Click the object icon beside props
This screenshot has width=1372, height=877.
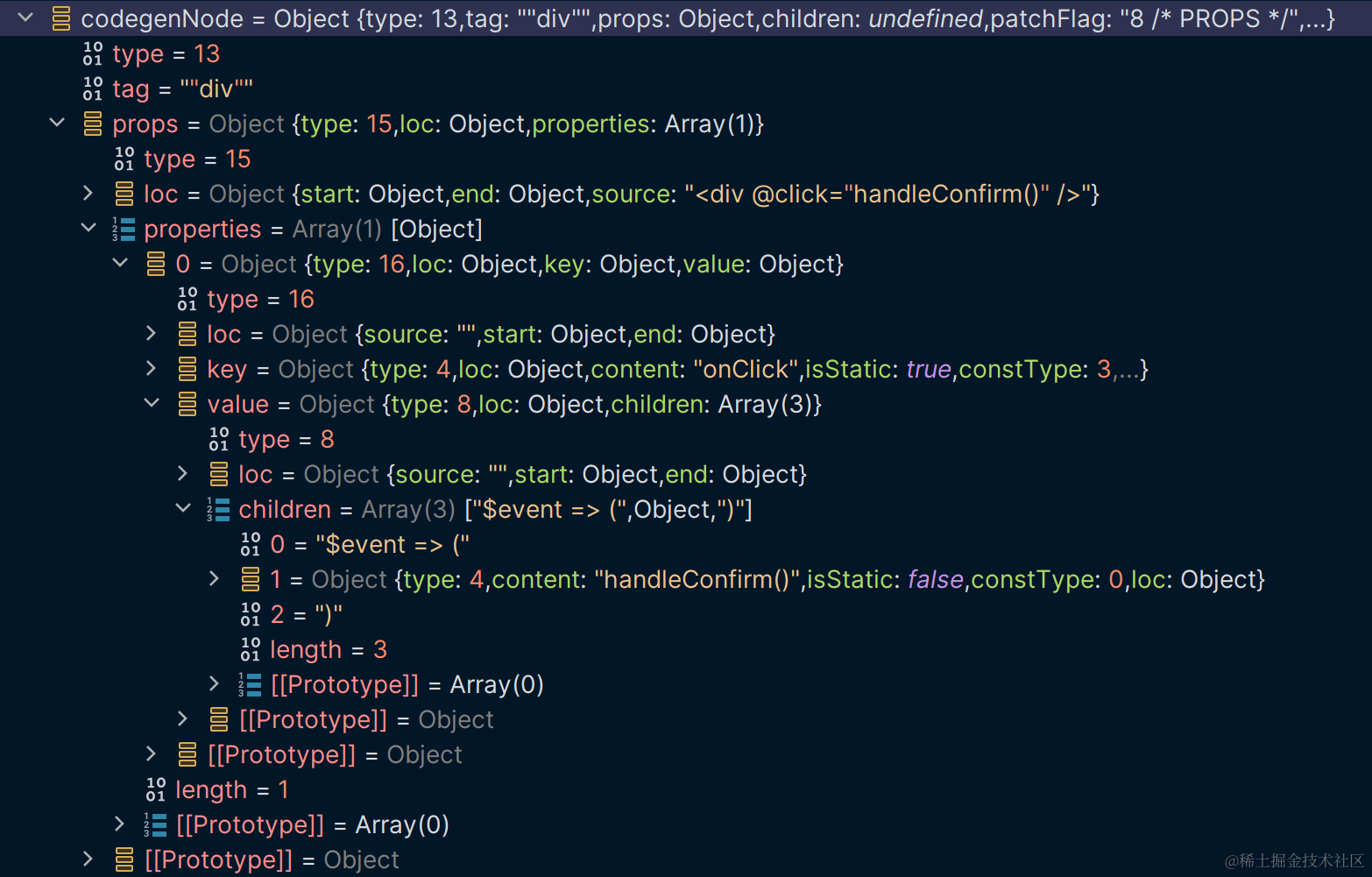click(x=93, y=124)
